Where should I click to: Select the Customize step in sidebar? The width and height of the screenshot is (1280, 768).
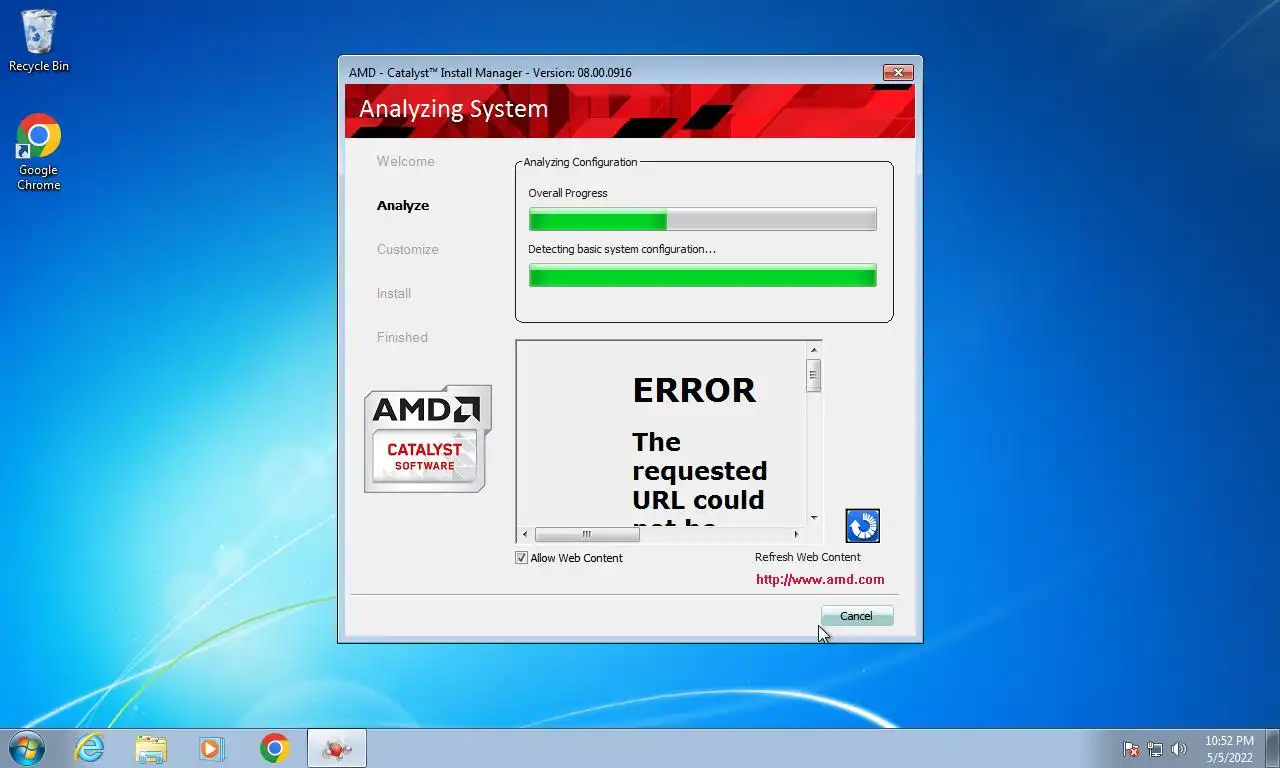click(407, 249)
